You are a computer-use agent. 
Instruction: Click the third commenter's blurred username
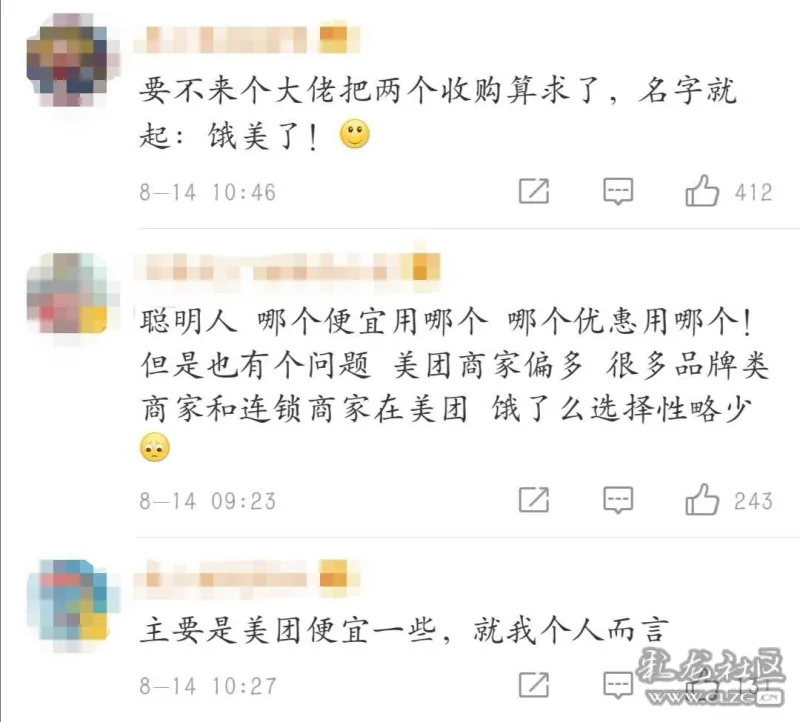point(223,579)
